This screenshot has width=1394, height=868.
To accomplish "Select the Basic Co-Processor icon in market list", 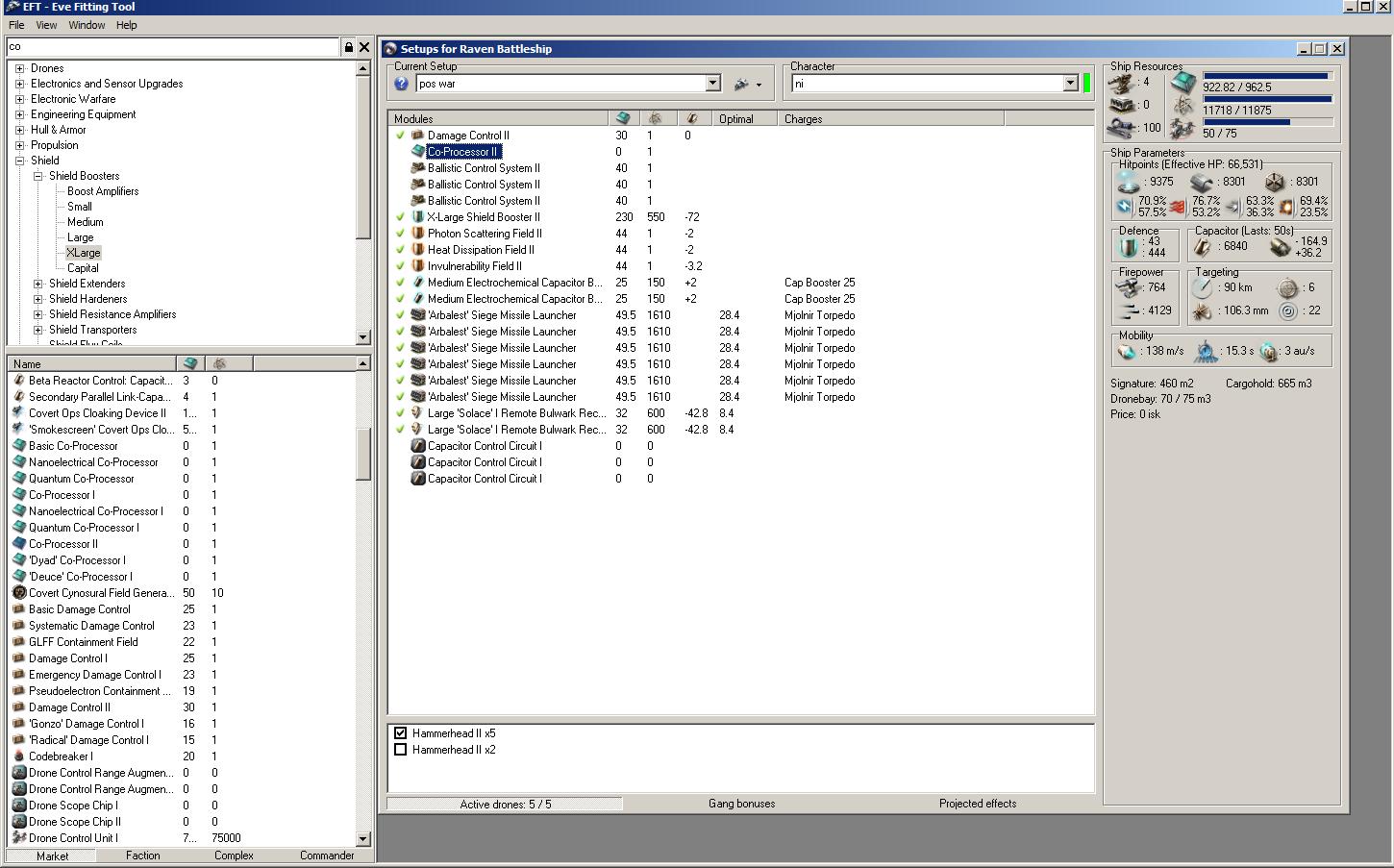I will (x=18, y=446).
